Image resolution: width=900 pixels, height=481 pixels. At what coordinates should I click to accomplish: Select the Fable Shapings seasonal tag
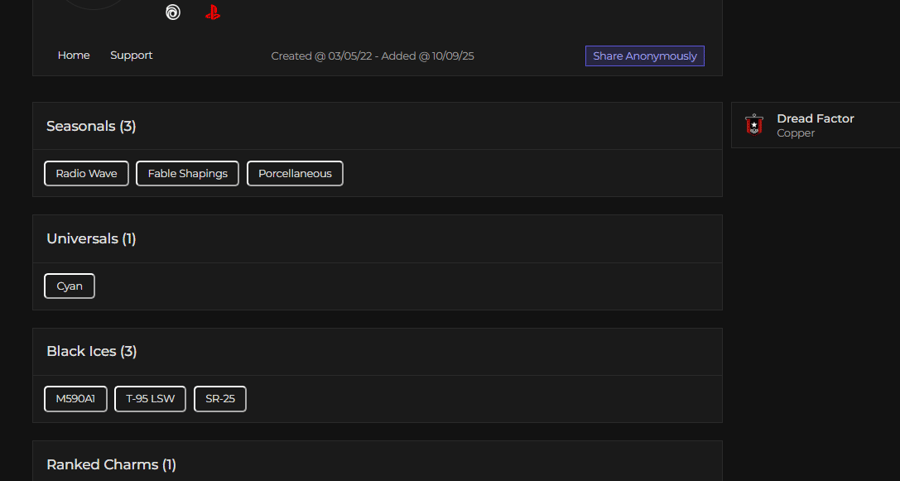(x=188, y=173)
